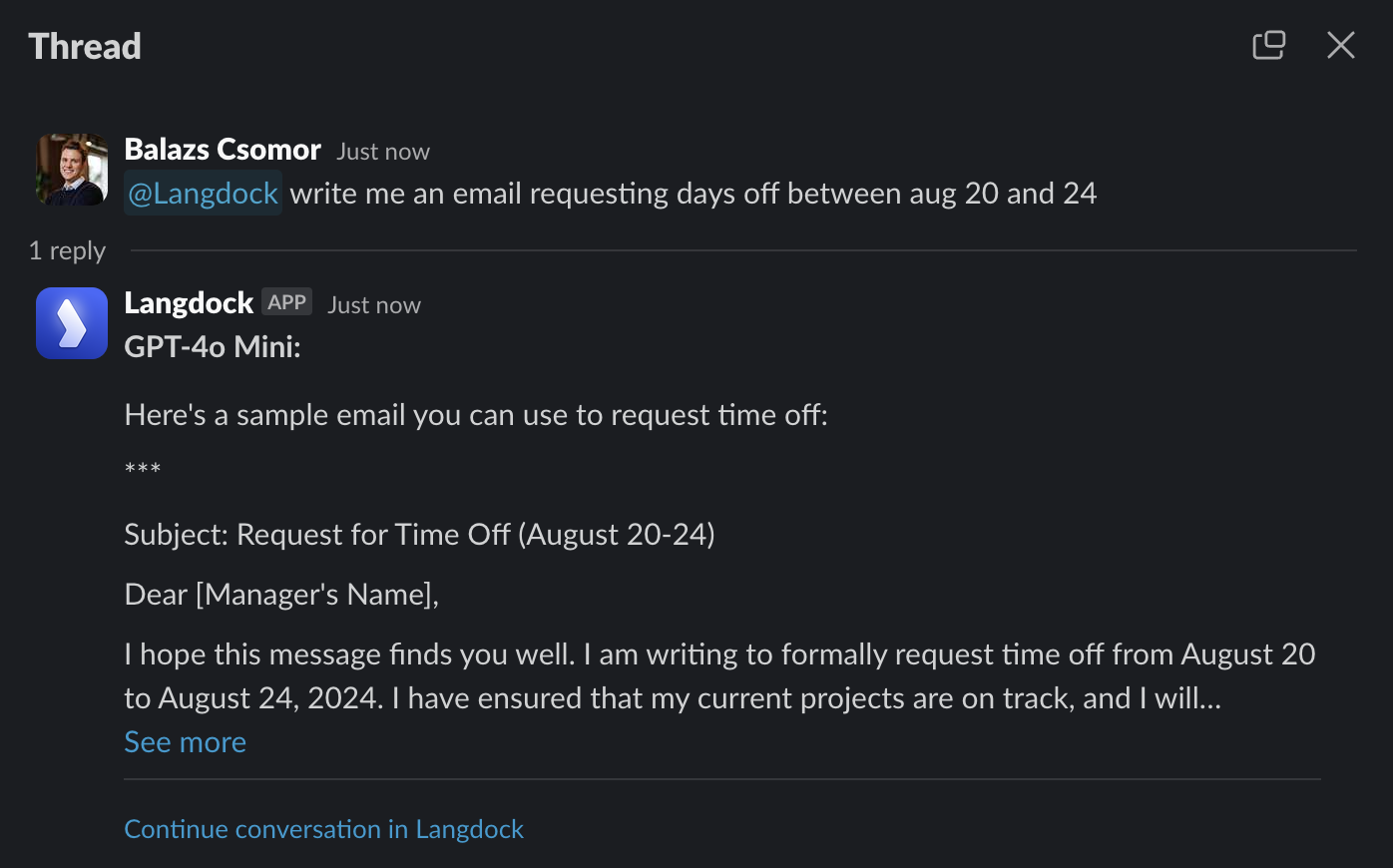
Task: Open the thread in a new window
Action: click(x=1268, y=45)
